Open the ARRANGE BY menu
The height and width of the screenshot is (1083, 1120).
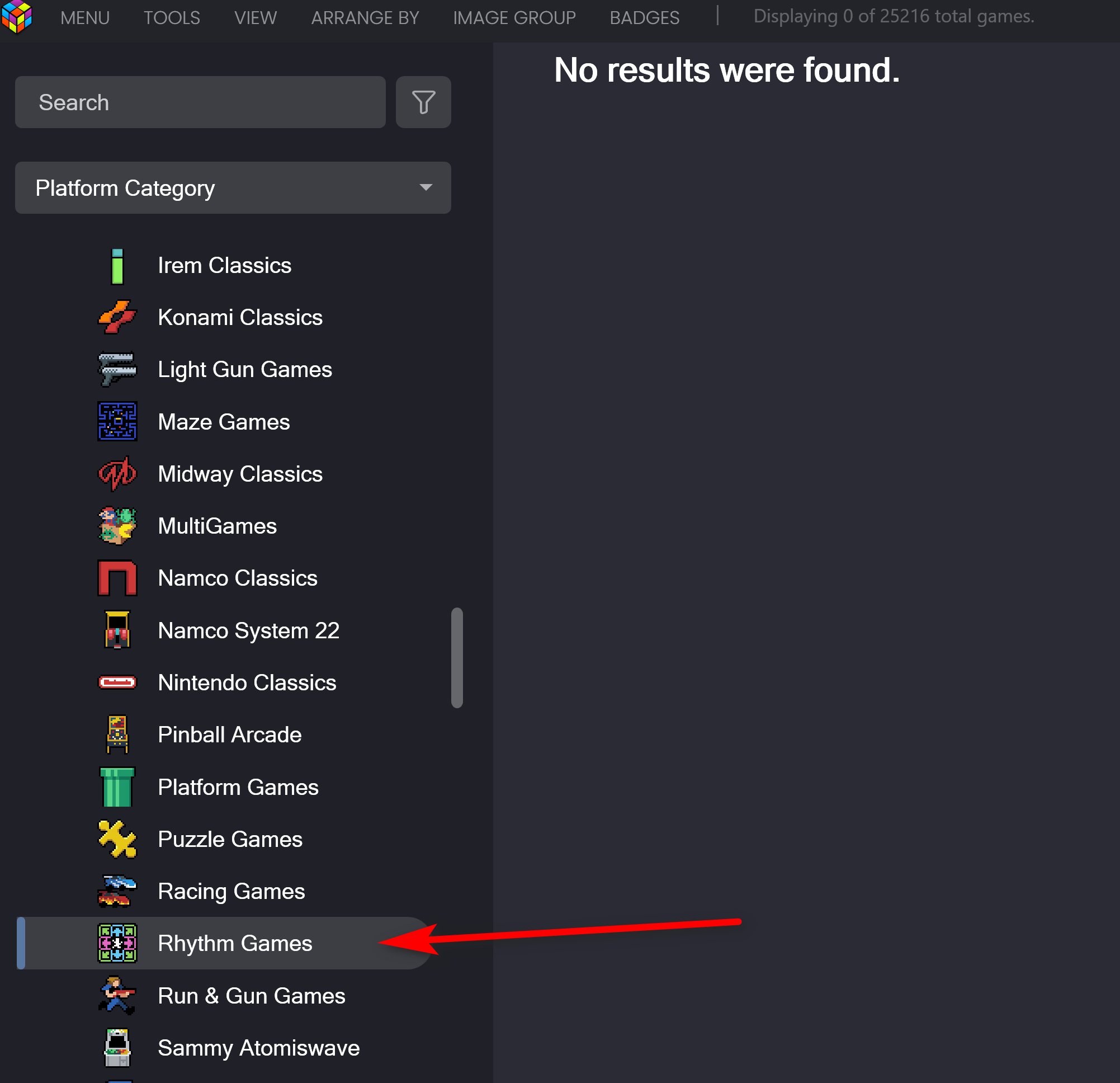365,18
